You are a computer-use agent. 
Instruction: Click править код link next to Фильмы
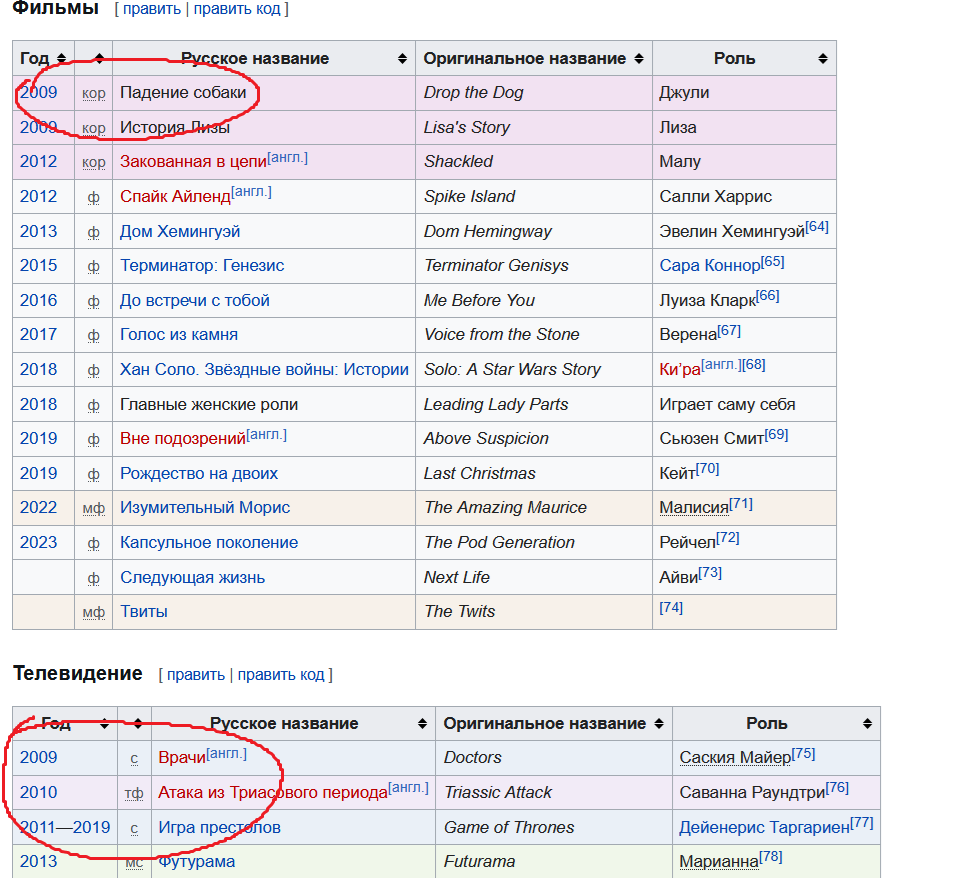[237, 9]
